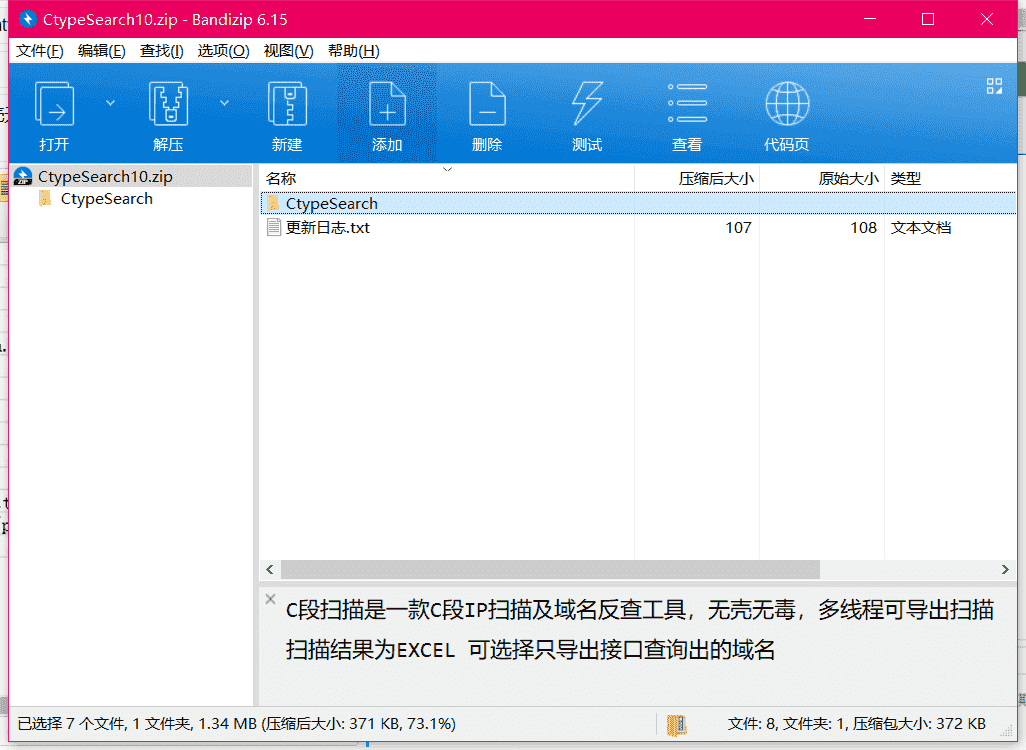
Task: Click the archive comment text about C段扫描
Action: click(x=639, y=630)
